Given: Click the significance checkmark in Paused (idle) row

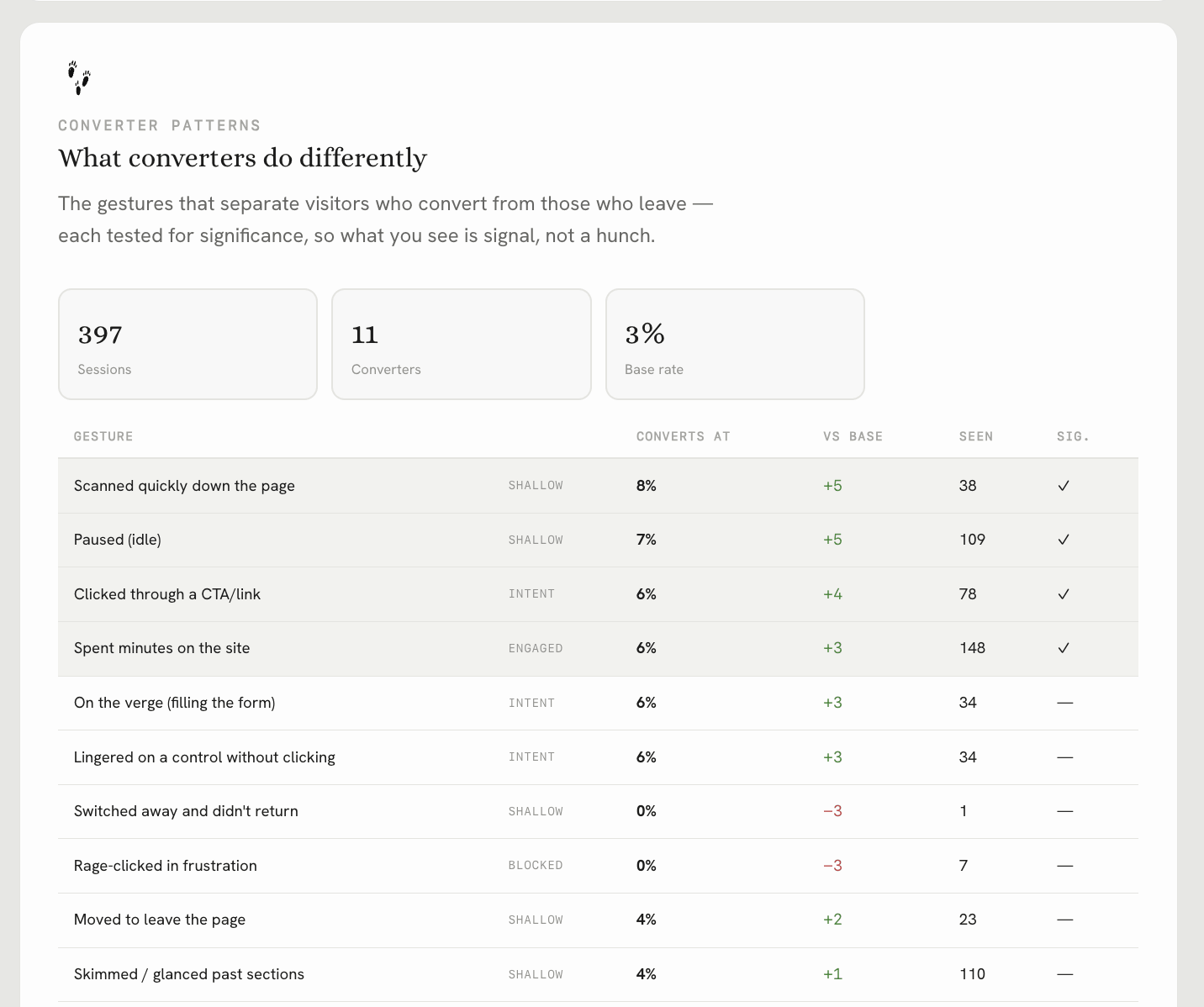Looking at the screenshot, I should pos(1064,540).
